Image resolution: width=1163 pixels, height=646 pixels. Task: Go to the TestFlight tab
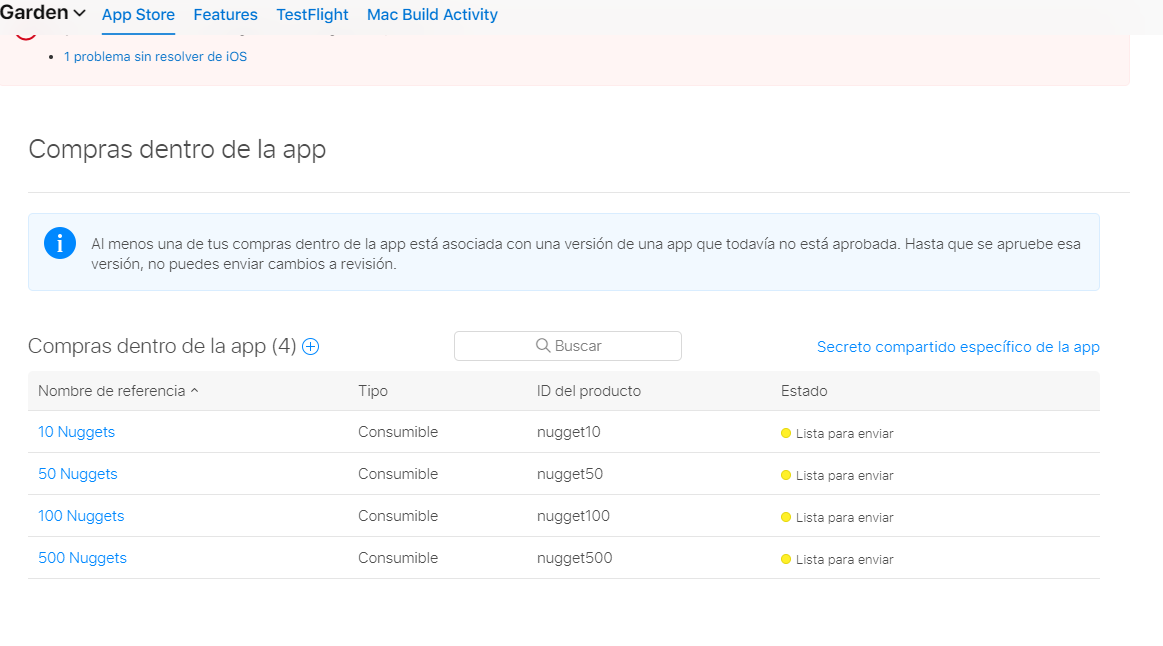pos(312,15)
